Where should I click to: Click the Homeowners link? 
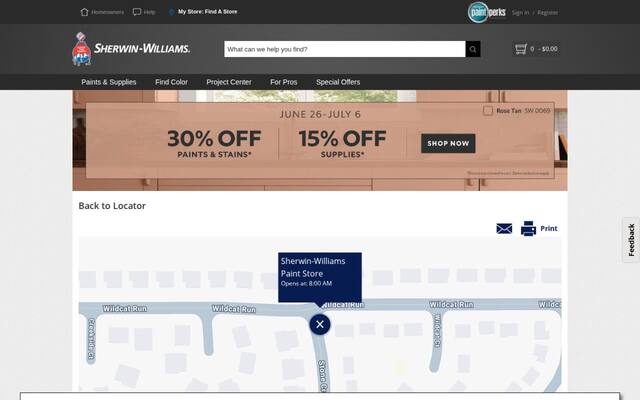point(107,12)
